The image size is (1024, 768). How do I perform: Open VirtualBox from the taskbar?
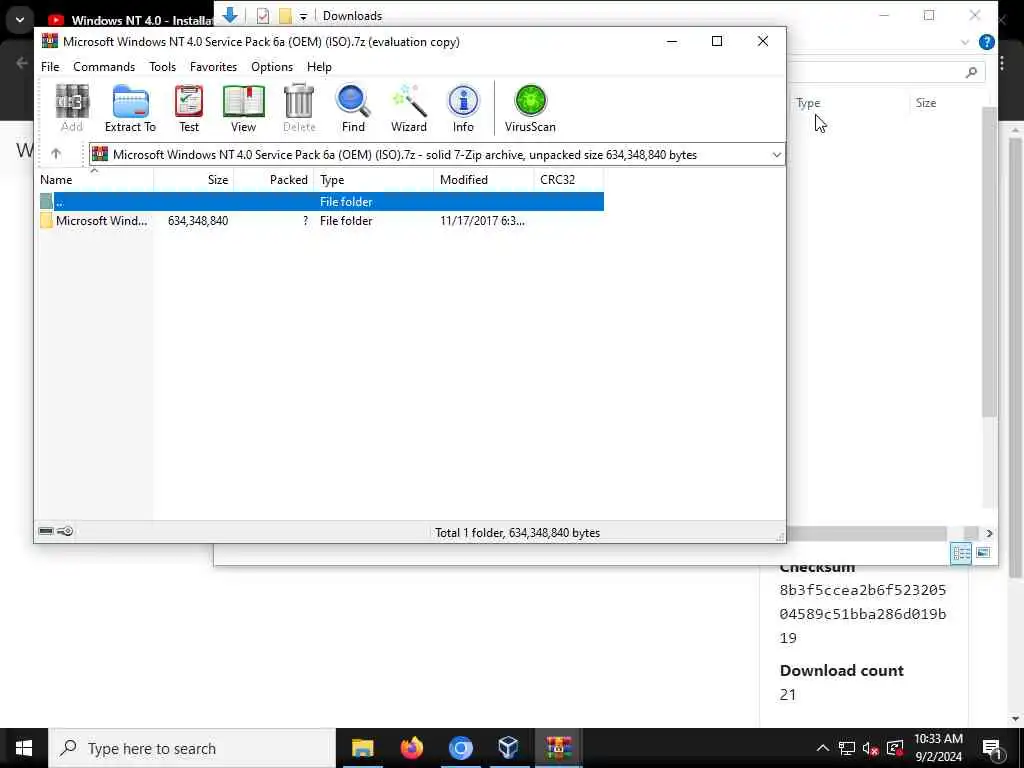coord(509,748)
